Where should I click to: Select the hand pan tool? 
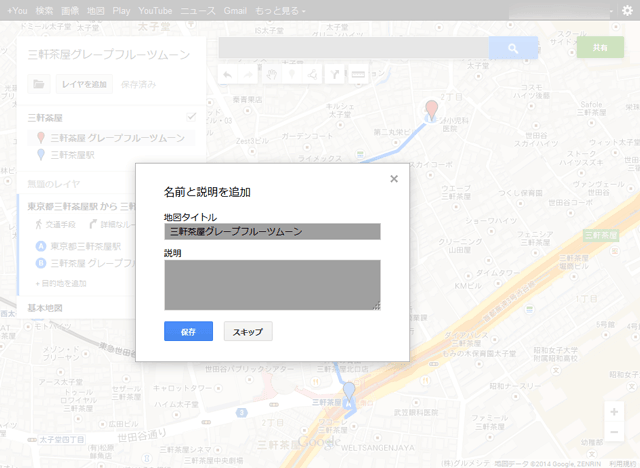tap(272, 75)
